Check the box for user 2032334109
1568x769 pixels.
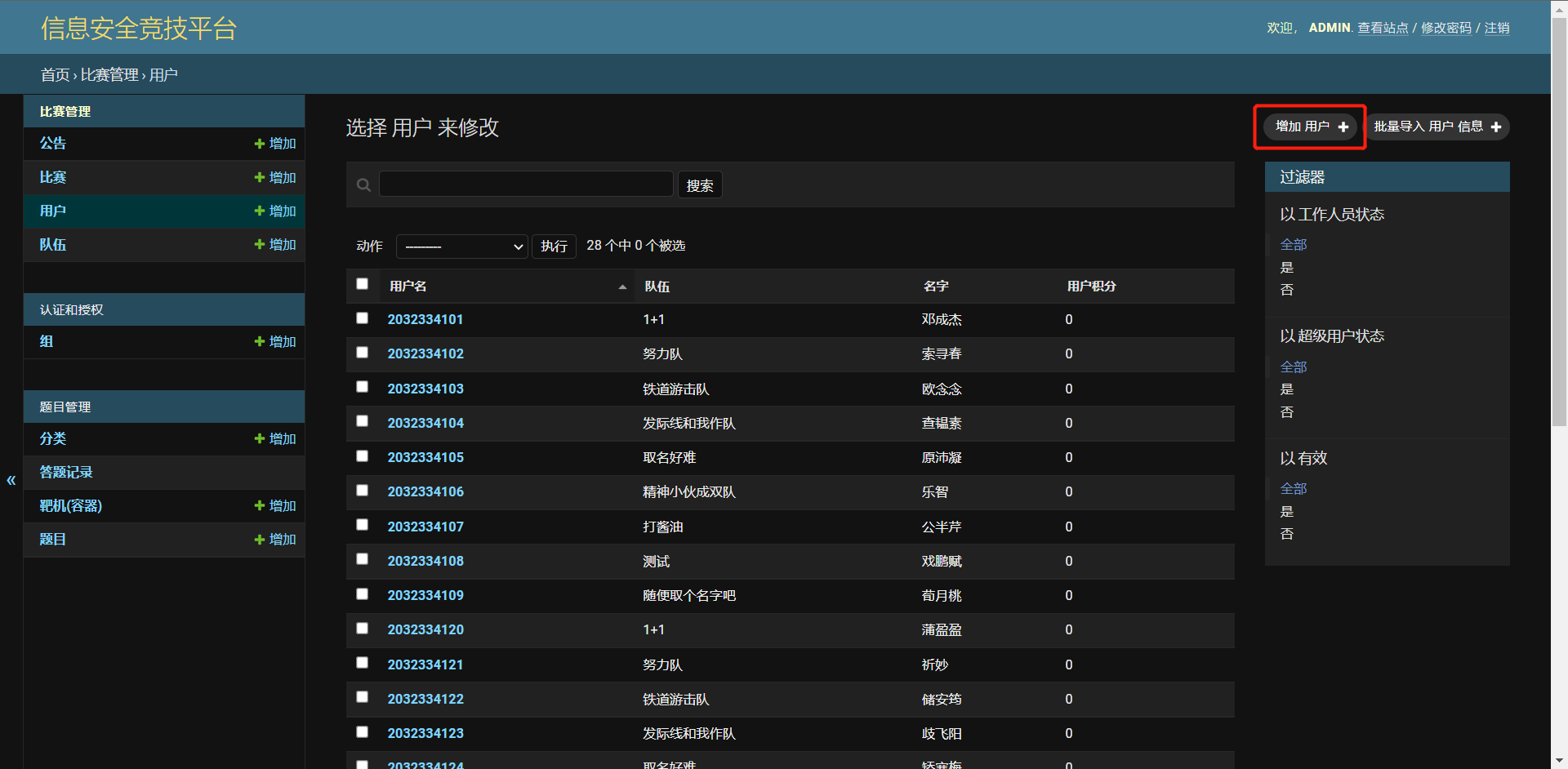(362, 594)
